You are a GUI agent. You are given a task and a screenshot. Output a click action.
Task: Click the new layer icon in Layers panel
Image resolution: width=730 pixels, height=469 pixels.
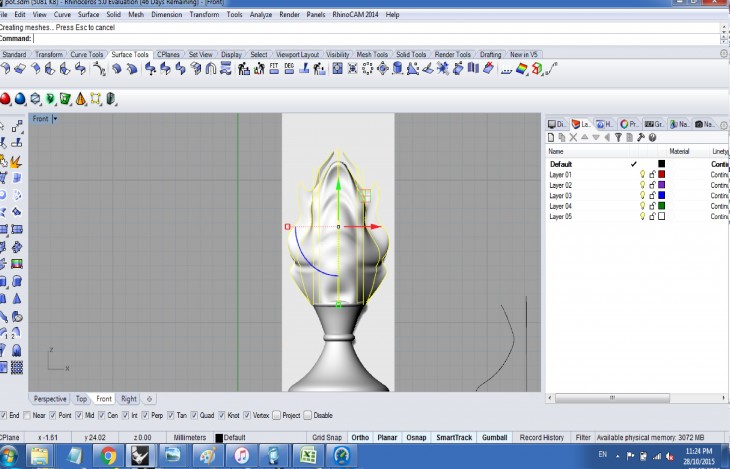[552, 137]
